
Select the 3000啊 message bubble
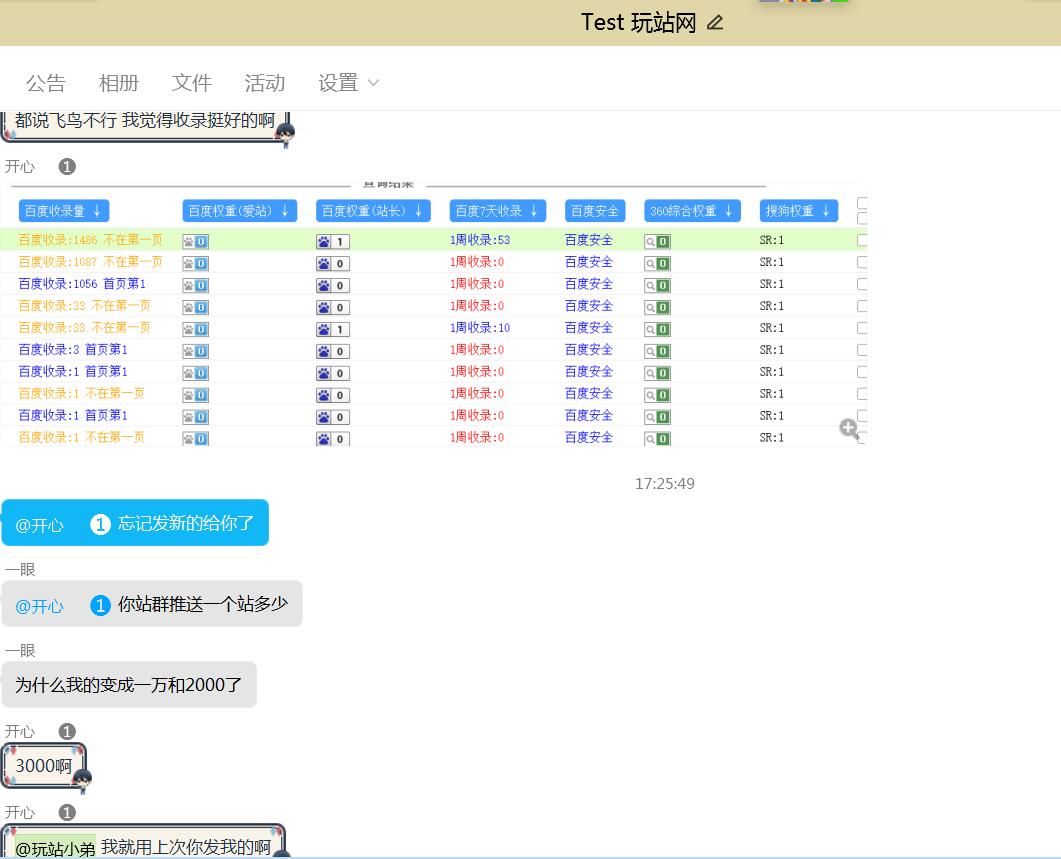click(43, 766)
